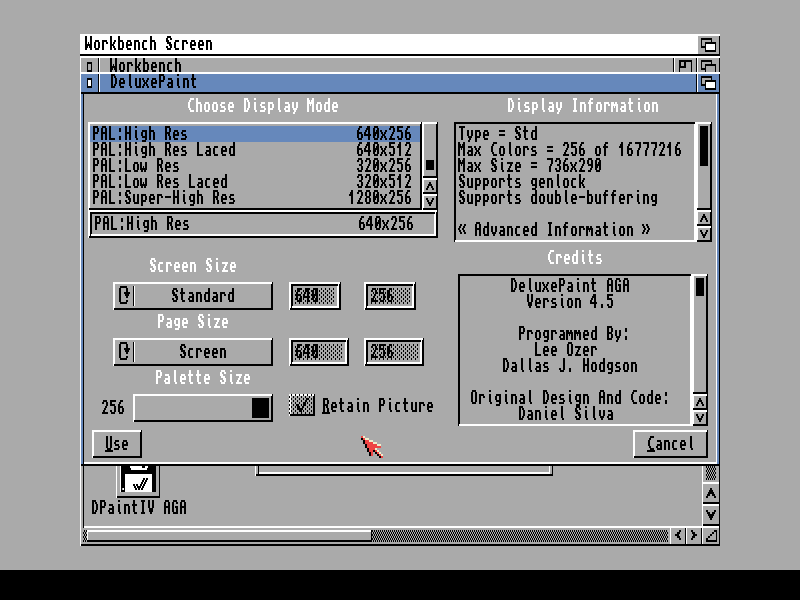Click the Workbench window left scroll arrow

(x=678, y=535)
